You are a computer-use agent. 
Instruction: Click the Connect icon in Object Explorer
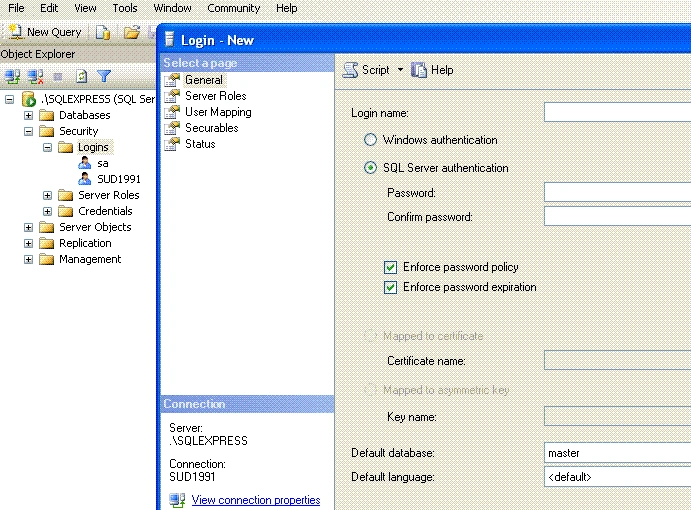pyautogui.click(x=12, y=77)
